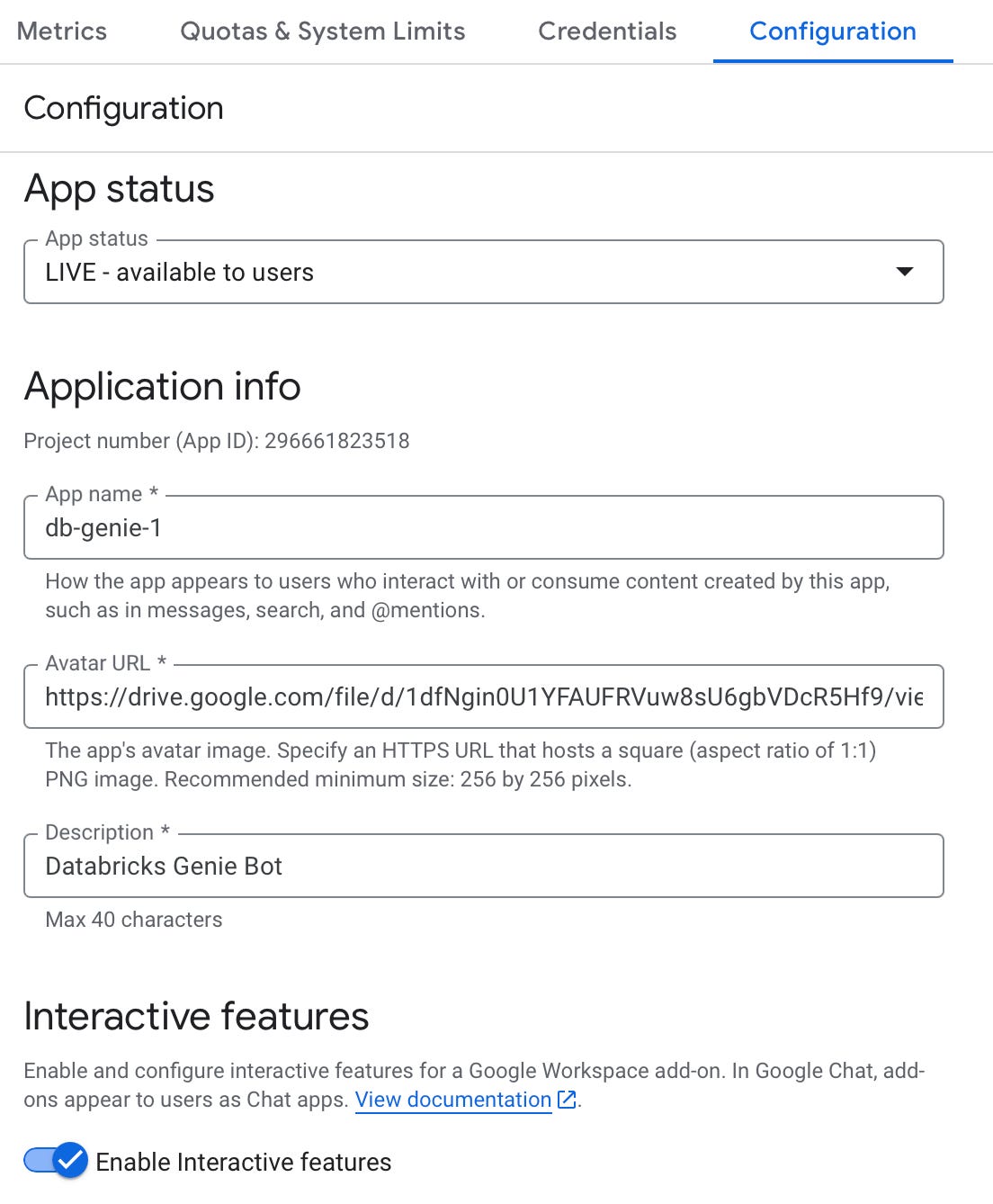
Task: Click the external link icon beside View documentation
Action: tap(567, 1100)
